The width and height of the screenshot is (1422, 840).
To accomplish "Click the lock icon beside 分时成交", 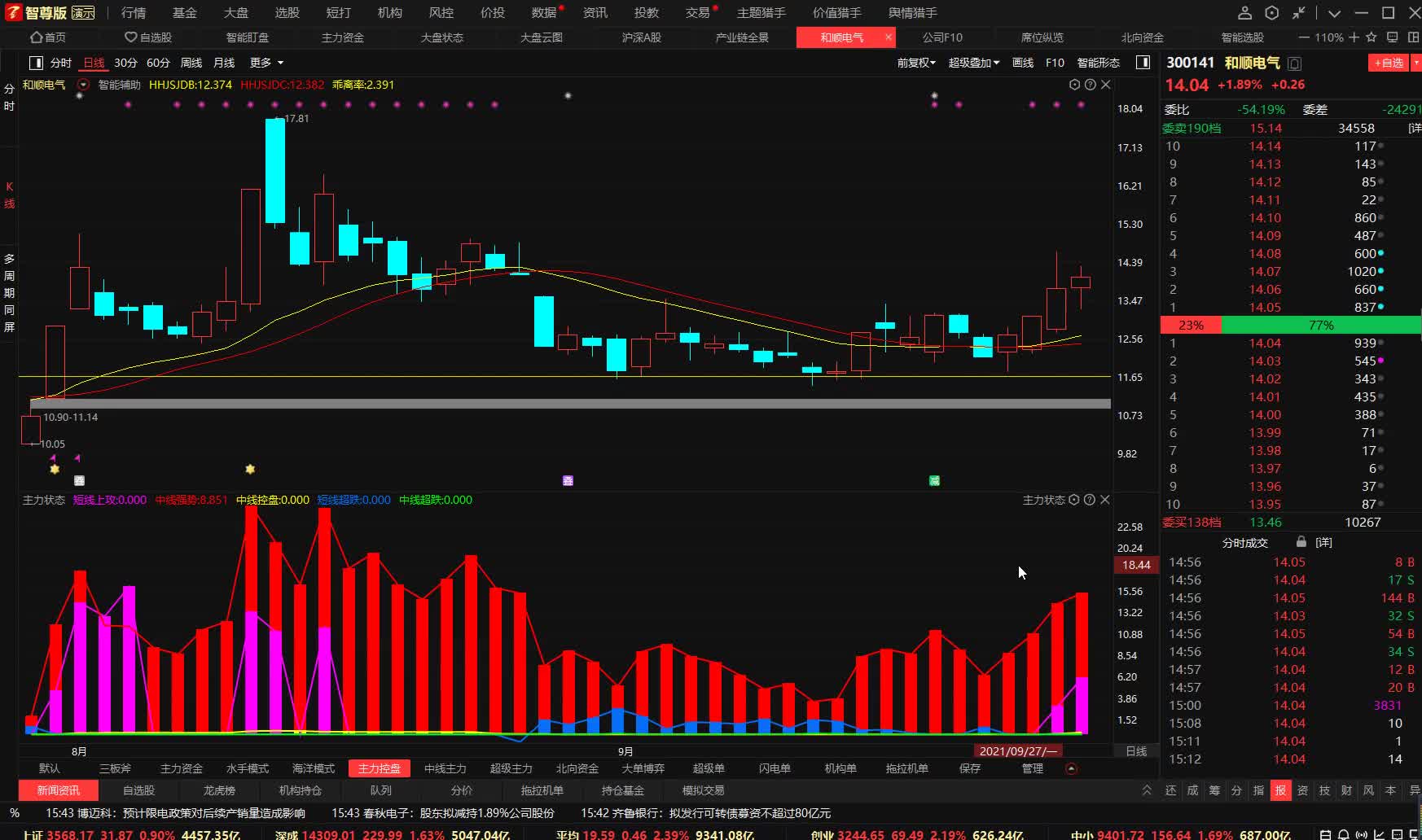I will click(1301, 542).
